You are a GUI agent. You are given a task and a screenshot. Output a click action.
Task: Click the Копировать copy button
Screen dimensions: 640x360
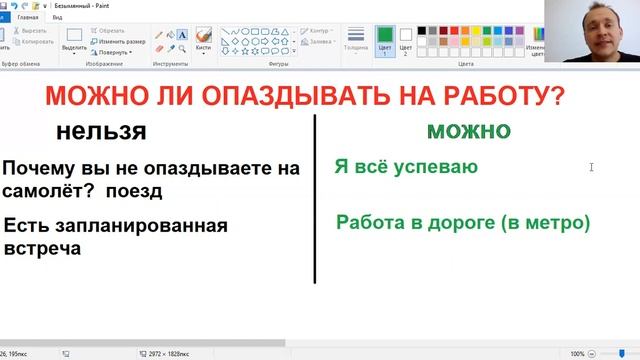pyautogui.click(x=33, y=42)
